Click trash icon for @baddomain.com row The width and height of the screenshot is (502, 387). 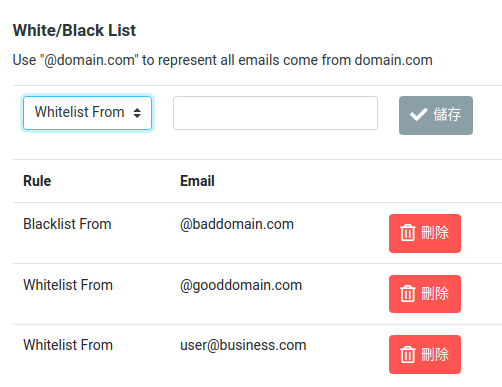click(407, 233)
